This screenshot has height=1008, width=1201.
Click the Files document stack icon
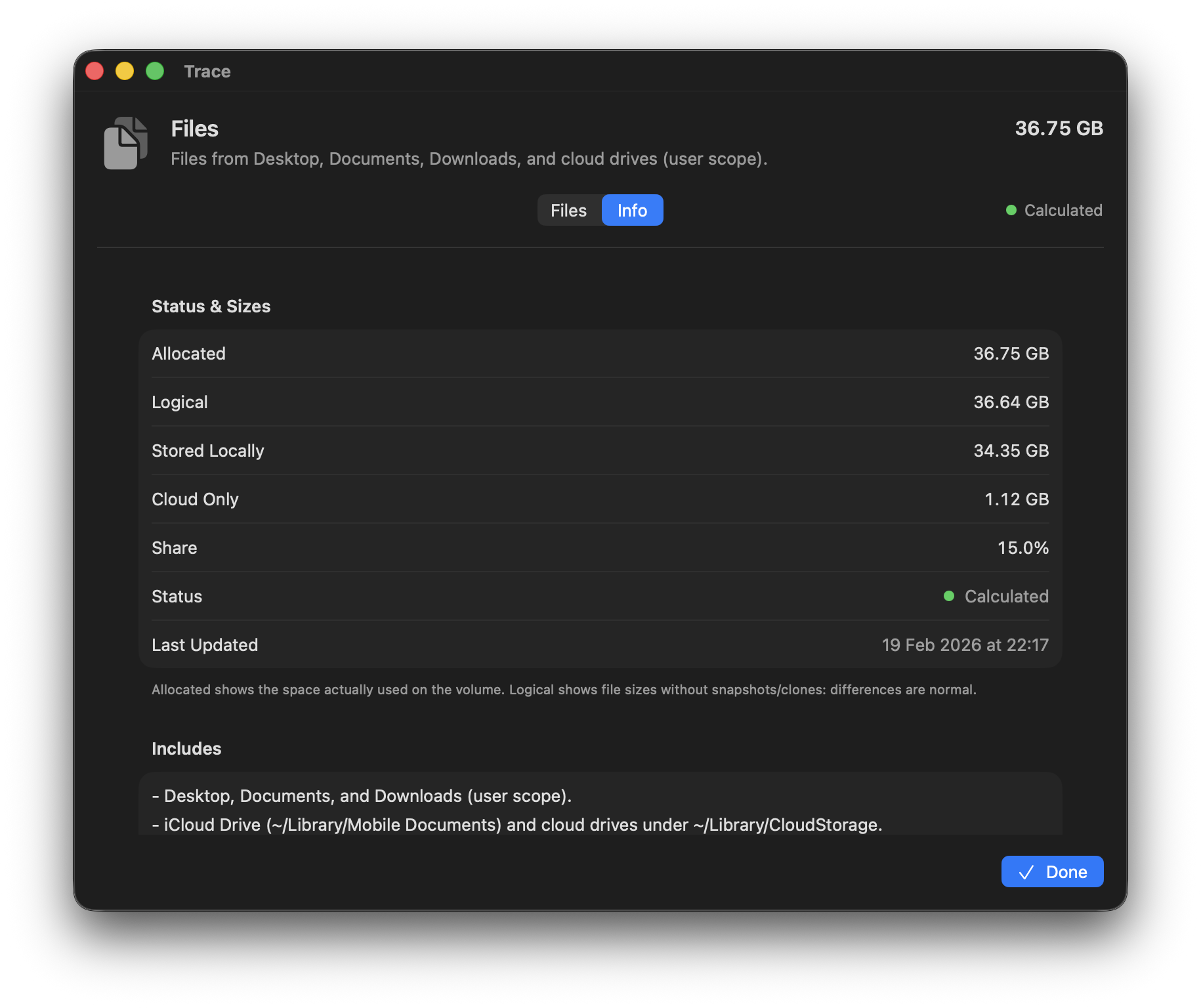point(125,143)
